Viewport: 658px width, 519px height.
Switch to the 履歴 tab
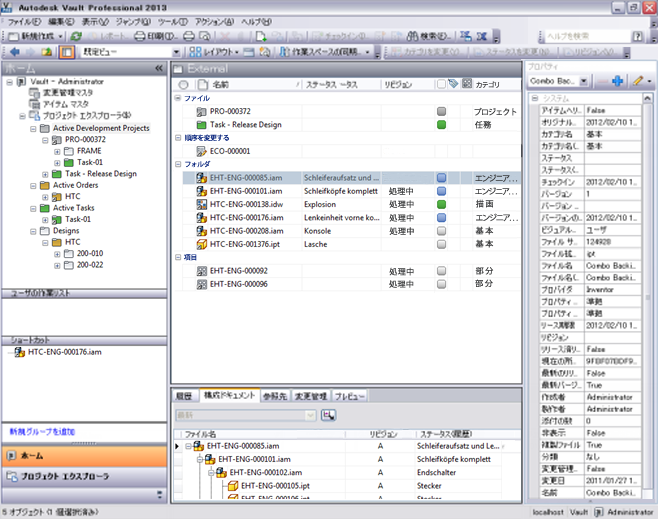[x=185, y=396]
